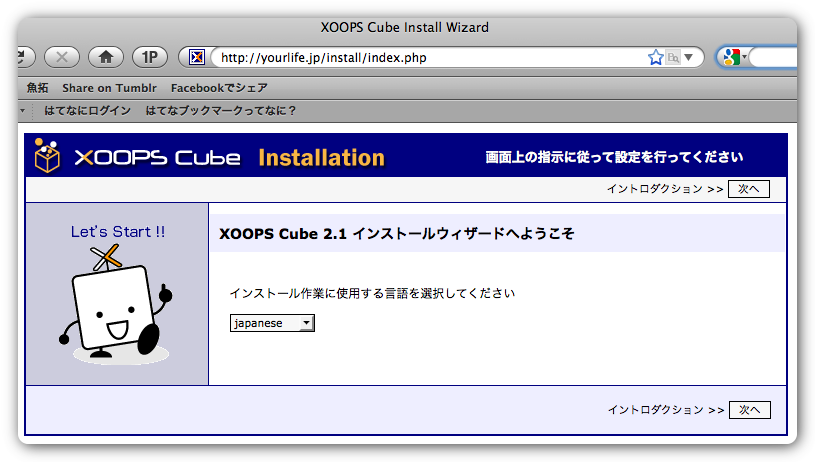Screen dimensions: 815x462
Task: Click the XOOPS Cube Install Wizard title
Action: [404, 27]
